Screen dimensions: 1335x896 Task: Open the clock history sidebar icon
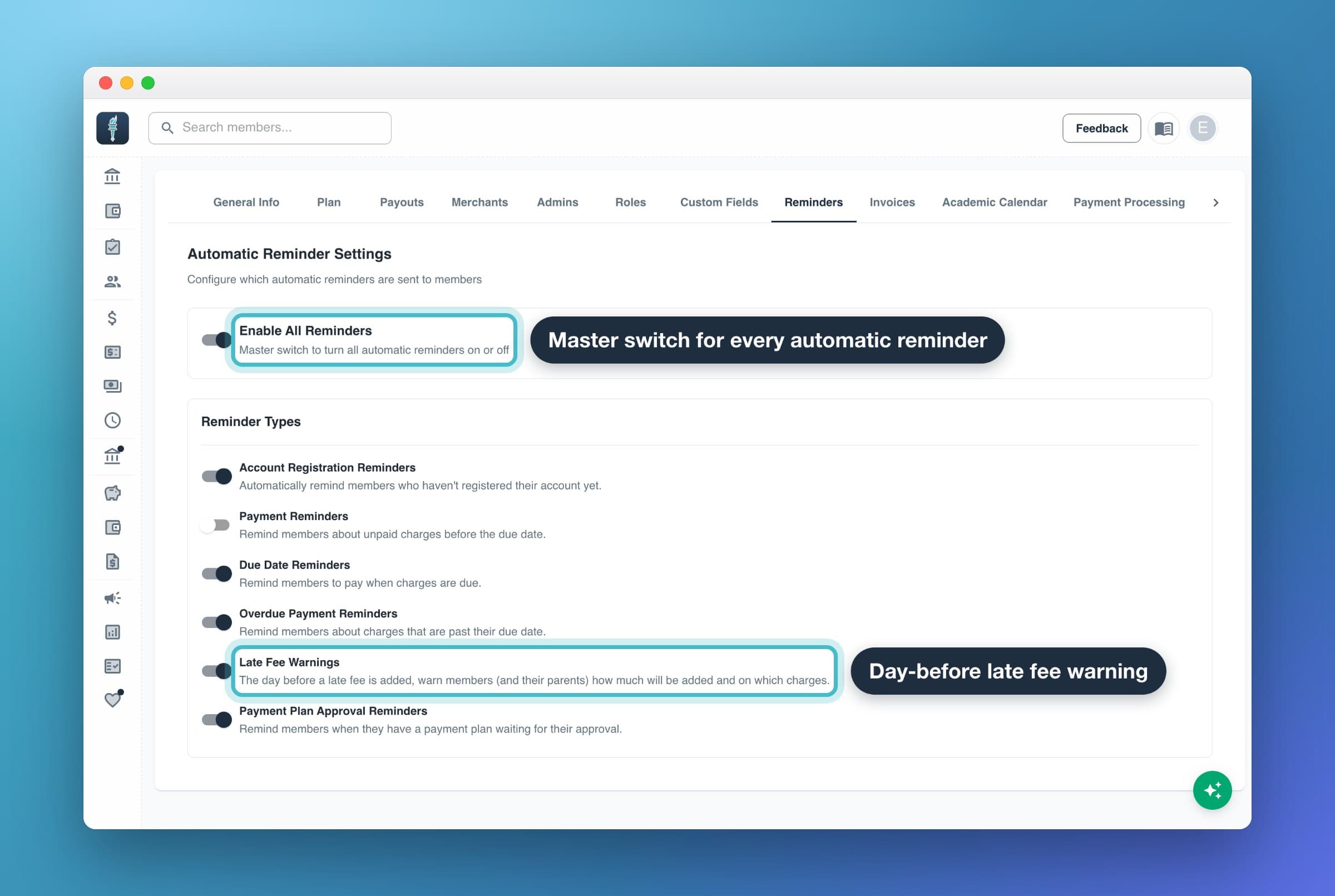[x=112, y=420]
